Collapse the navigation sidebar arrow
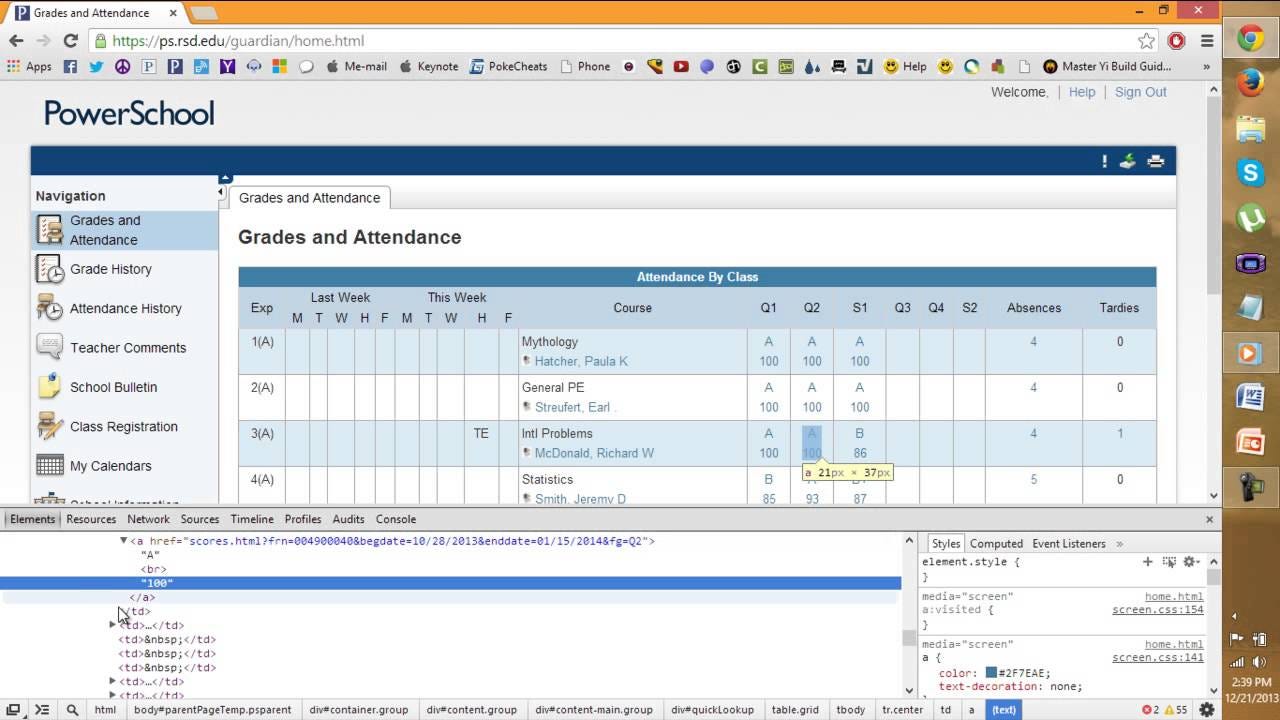The width and height of the screenshot is (1280, 720). (x=220, y=192)
